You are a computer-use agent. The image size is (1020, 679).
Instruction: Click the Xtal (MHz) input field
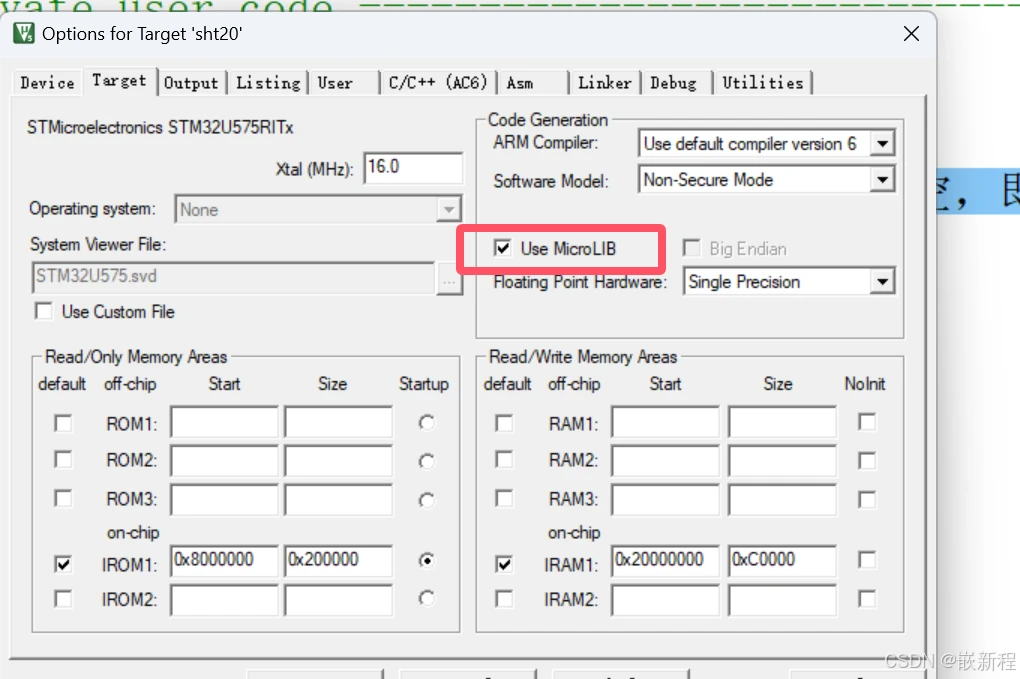[413, 168]
